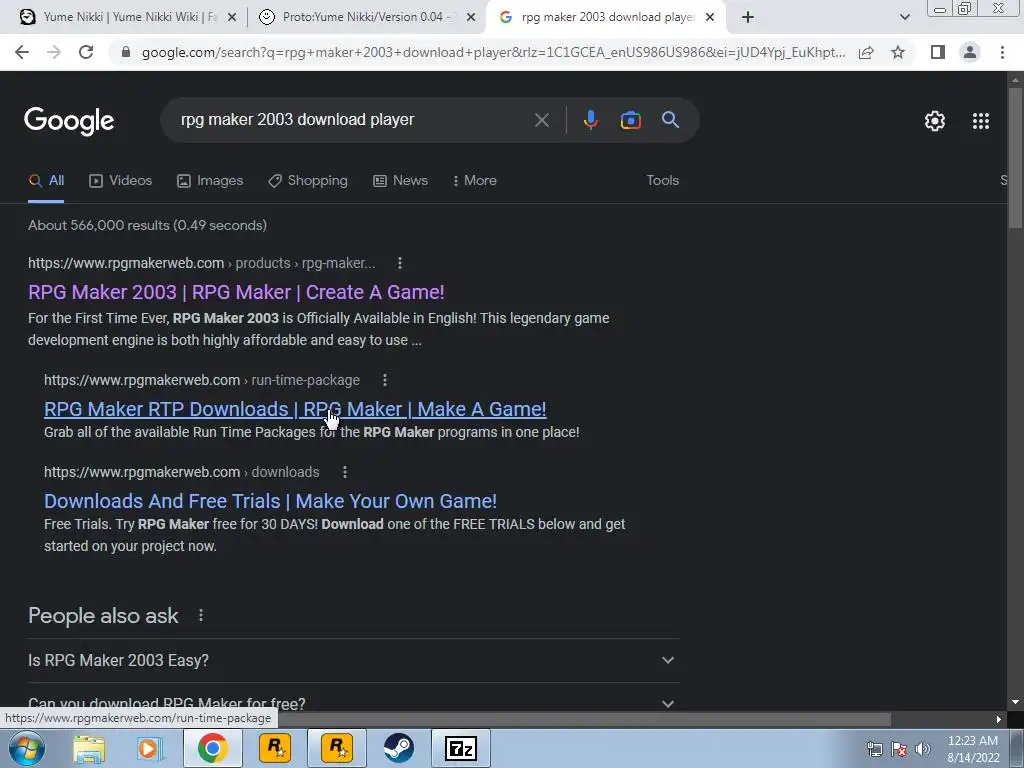Click in the Google search box

pos(353,120)
